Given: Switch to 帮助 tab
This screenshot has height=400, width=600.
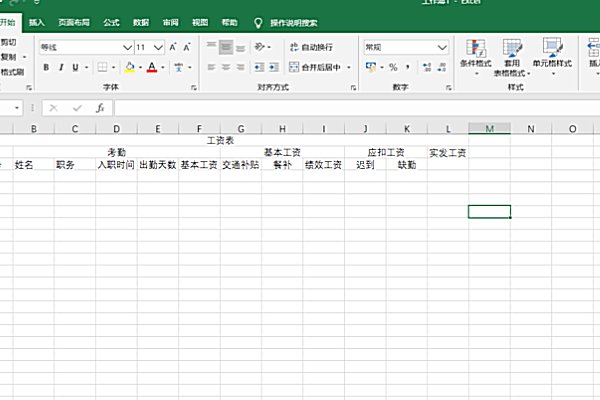Looking at the screenshot, I should click(230, 23).
